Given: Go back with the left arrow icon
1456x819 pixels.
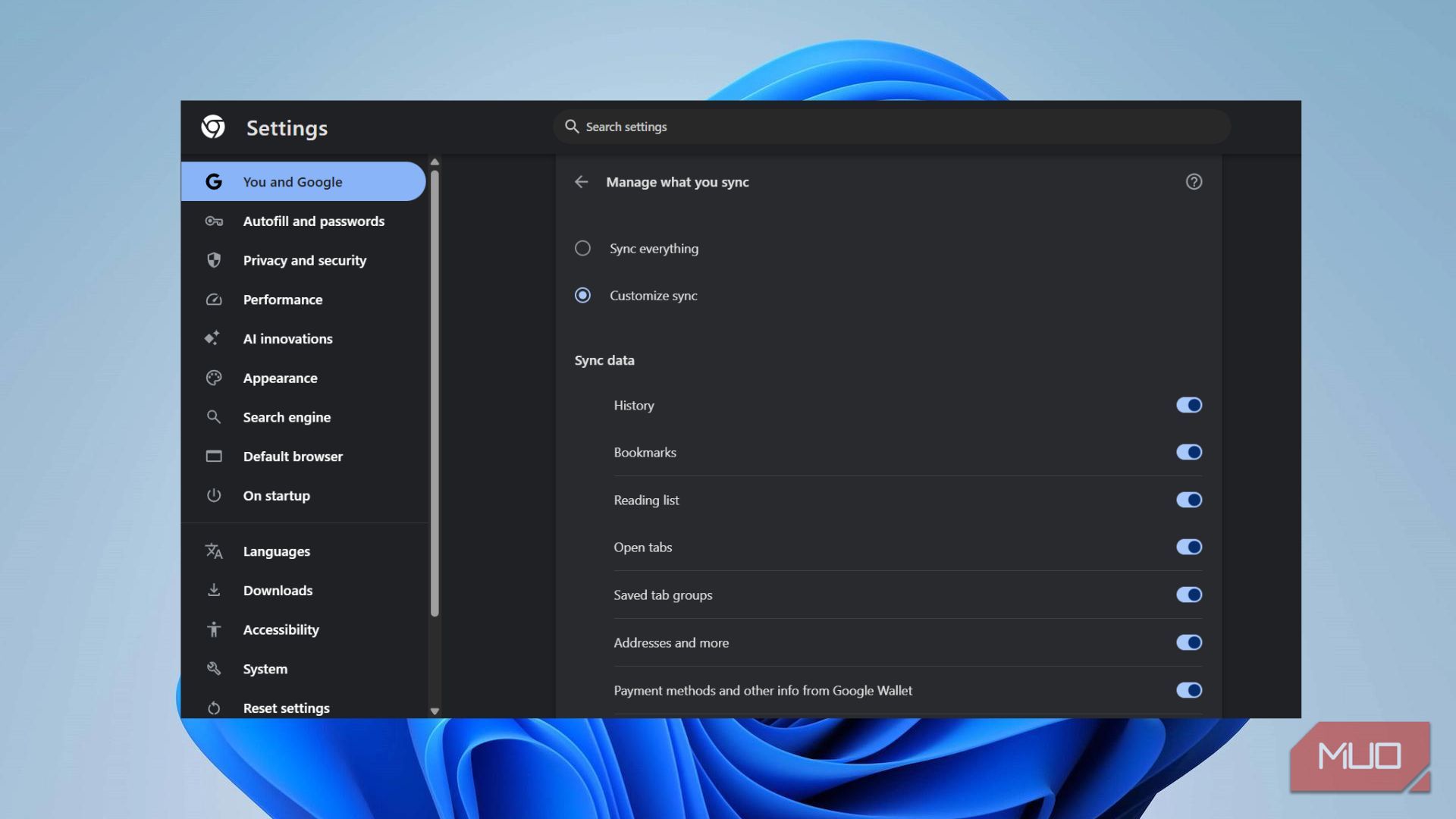Looking at the screenshot, I should [582, 182].
